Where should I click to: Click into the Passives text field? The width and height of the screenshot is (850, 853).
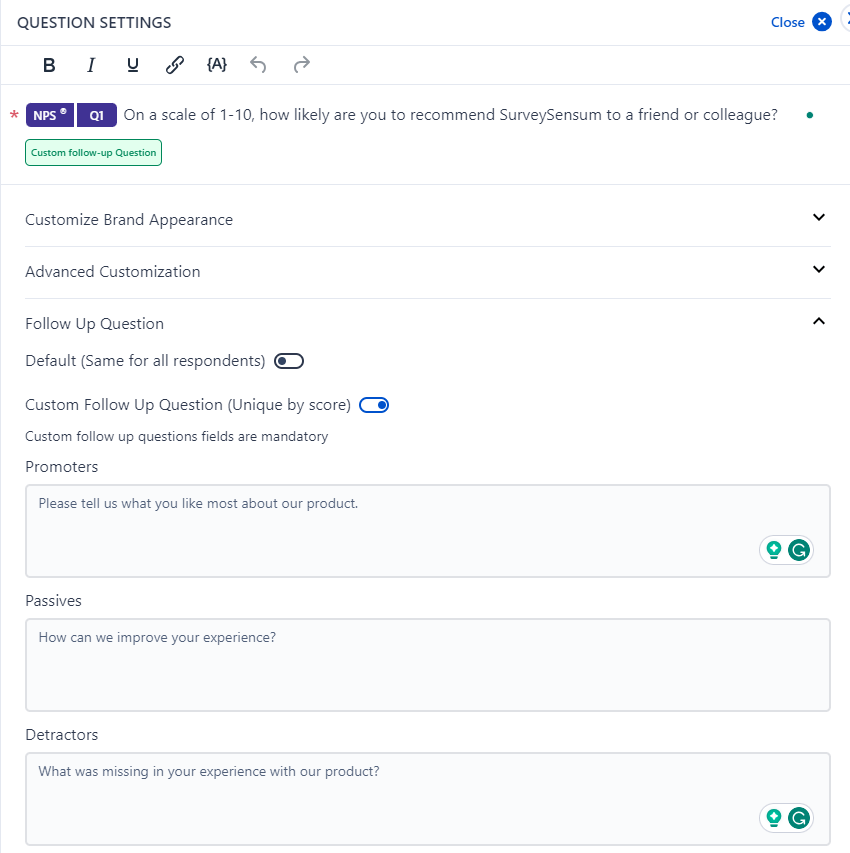click(x=428, y=665)
